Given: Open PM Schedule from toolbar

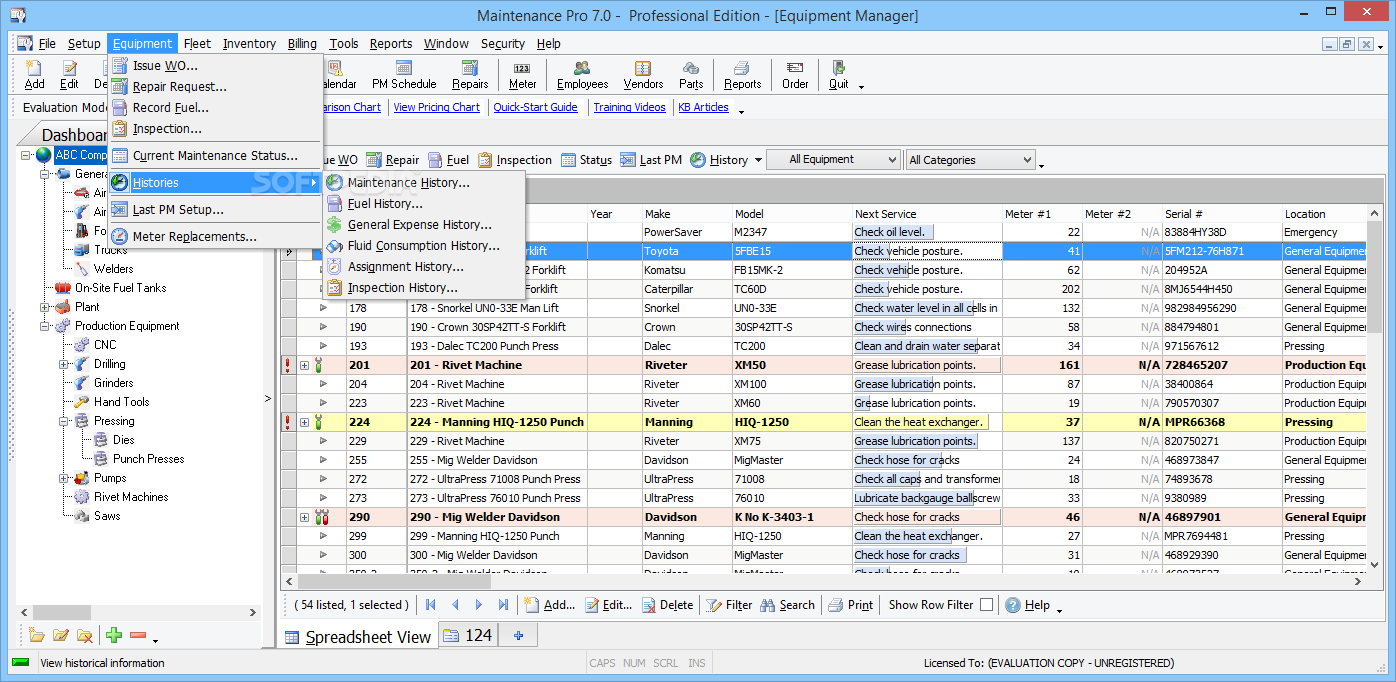Looking at the screenshot, I should point(404,75).
